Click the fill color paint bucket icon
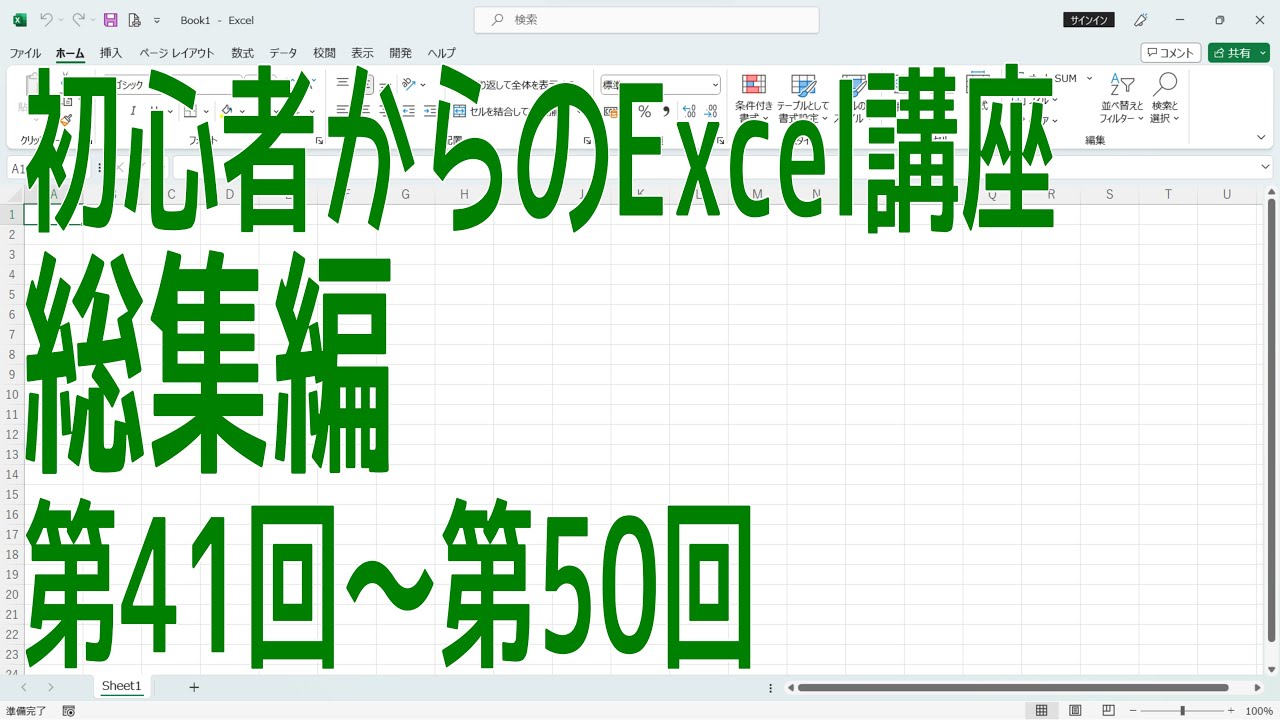This screenshot has height=720, width=1280. point(227,111)
